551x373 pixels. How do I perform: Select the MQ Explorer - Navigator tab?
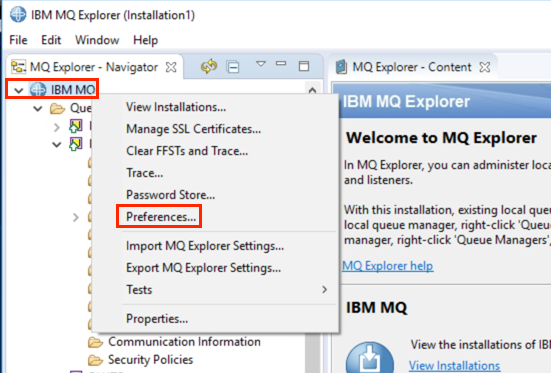[x=94, y=67]
